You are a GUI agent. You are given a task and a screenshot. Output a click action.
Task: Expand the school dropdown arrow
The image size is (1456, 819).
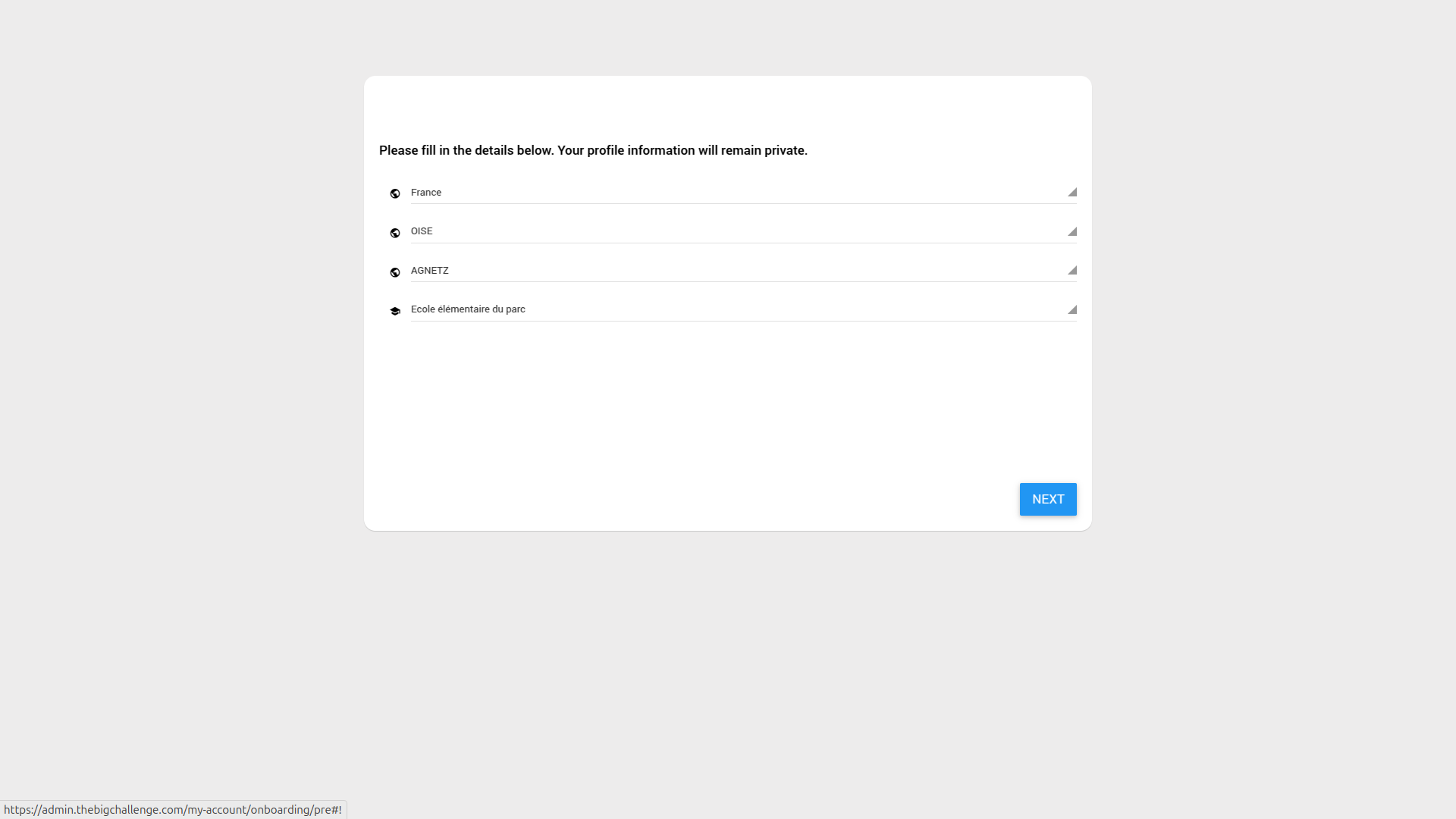(1072, 310)
